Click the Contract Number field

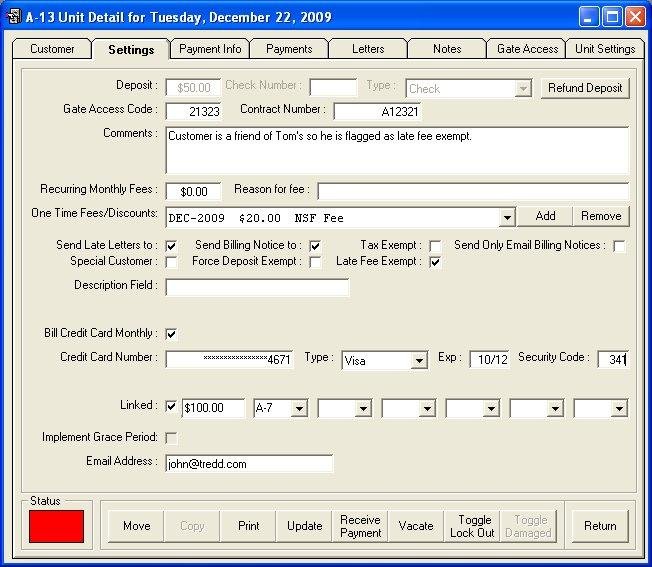377,111
